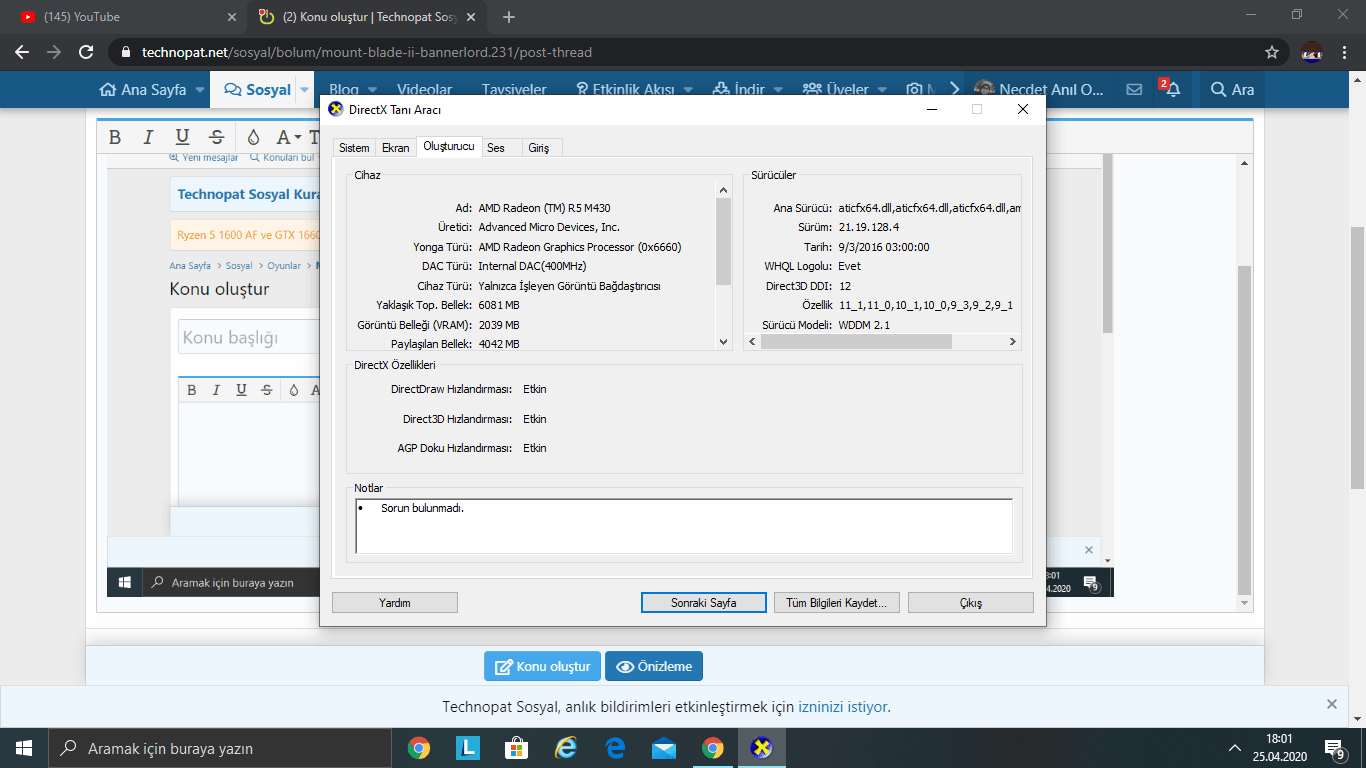
Task: Open Chrome three-dot menu
Action: coord(1346,52)
